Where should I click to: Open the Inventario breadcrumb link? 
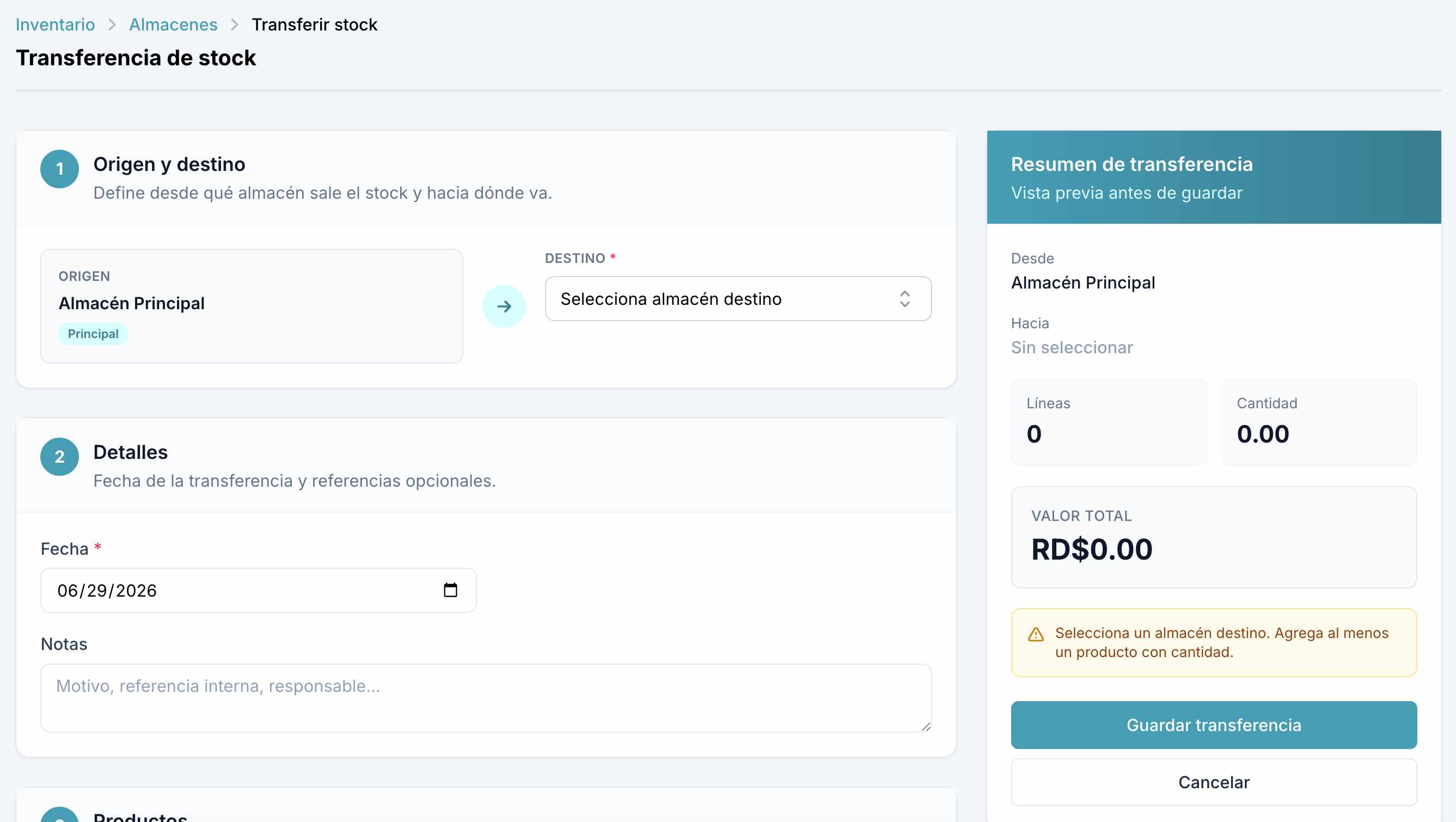pos(55,24)
